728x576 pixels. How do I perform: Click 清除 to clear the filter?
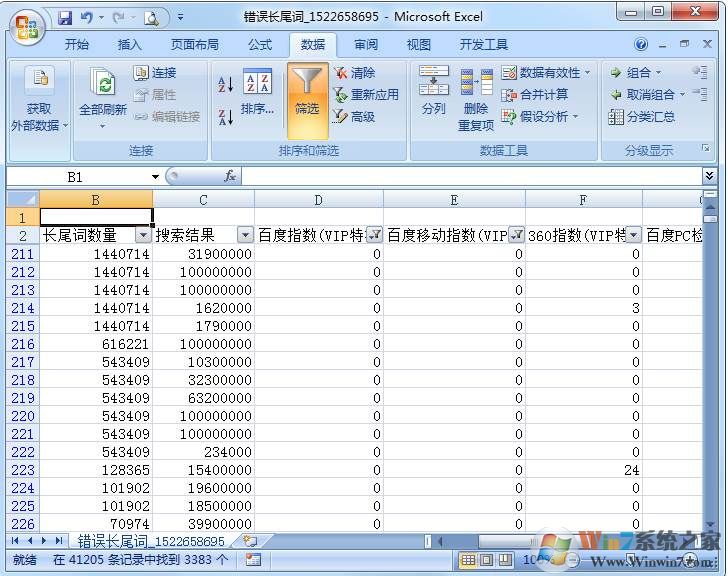tap(354, 73)
